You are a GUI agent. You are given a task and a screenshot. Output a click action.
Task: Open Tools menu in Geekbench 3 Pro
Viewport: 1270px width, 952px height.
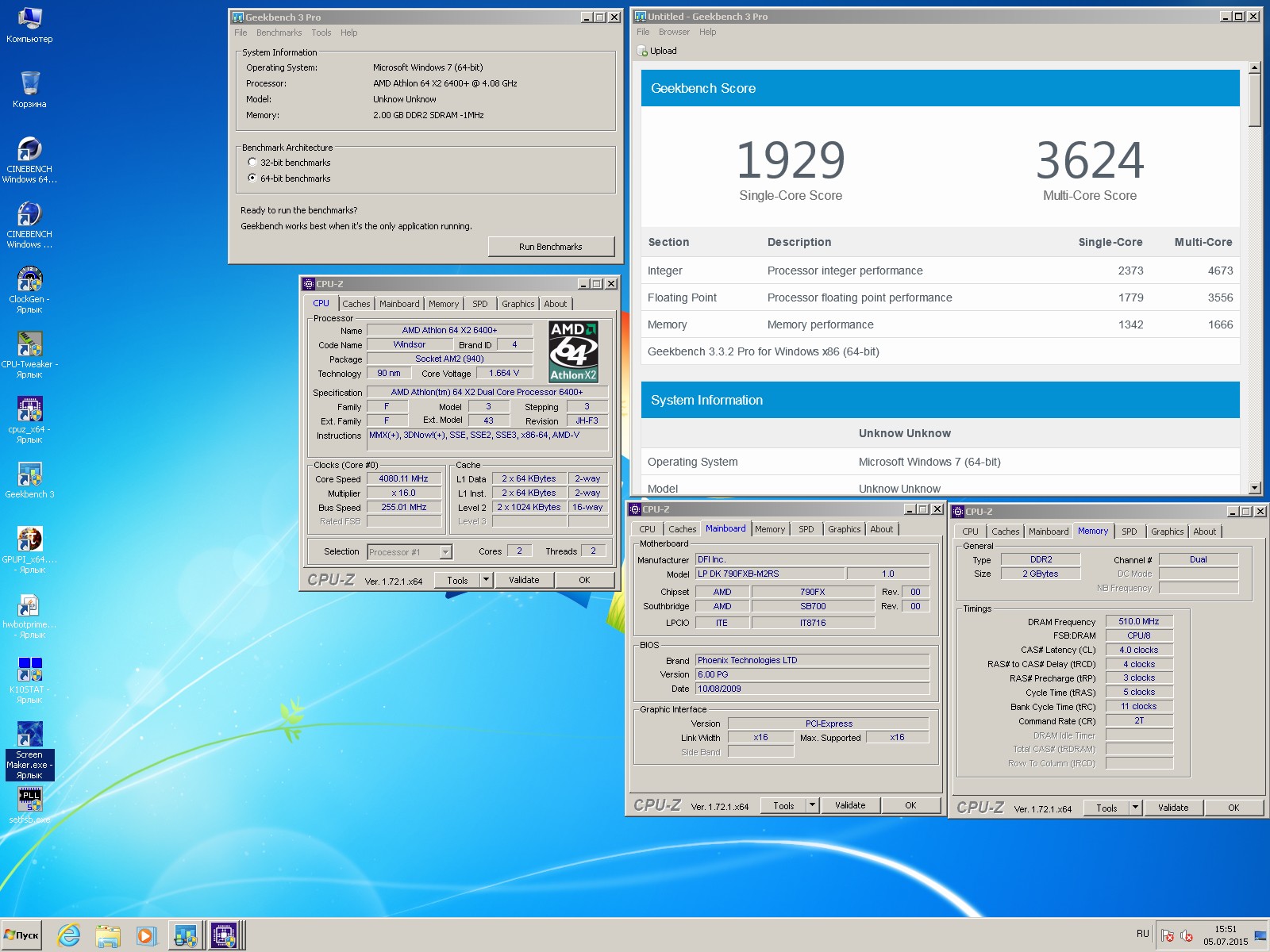click(x=321, y=33)
